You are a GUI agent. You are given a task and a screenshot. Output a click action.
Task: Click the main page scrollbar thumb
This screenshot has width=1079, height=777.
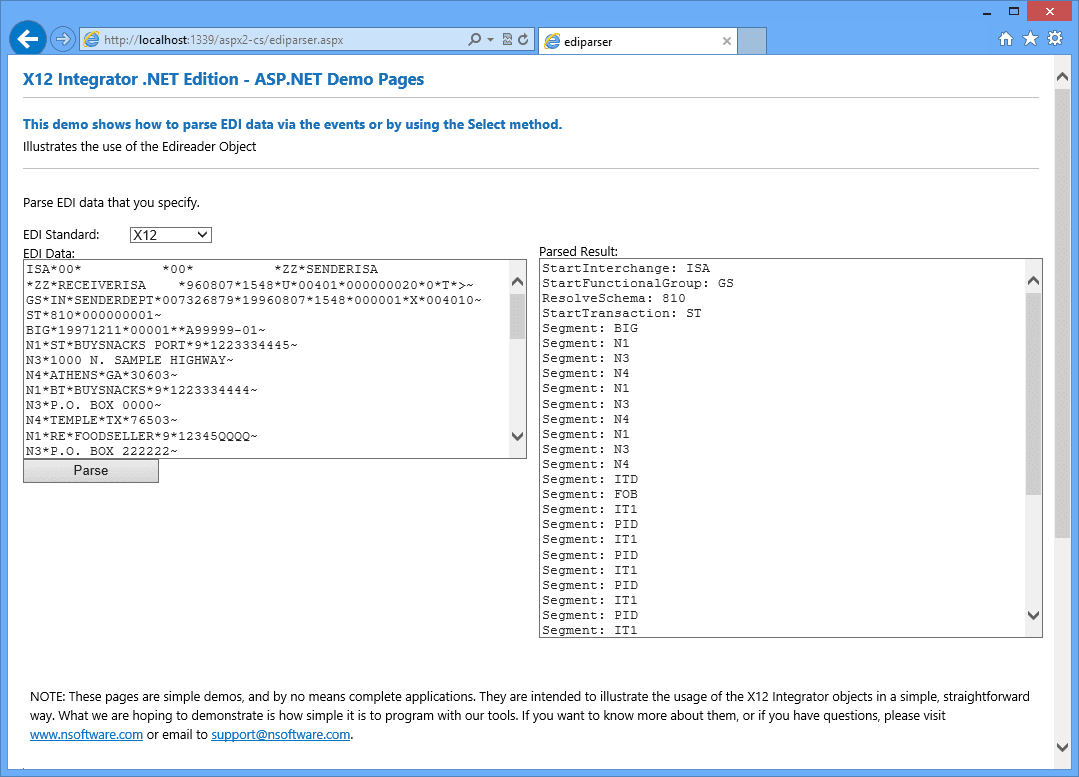click(1062, 313)
